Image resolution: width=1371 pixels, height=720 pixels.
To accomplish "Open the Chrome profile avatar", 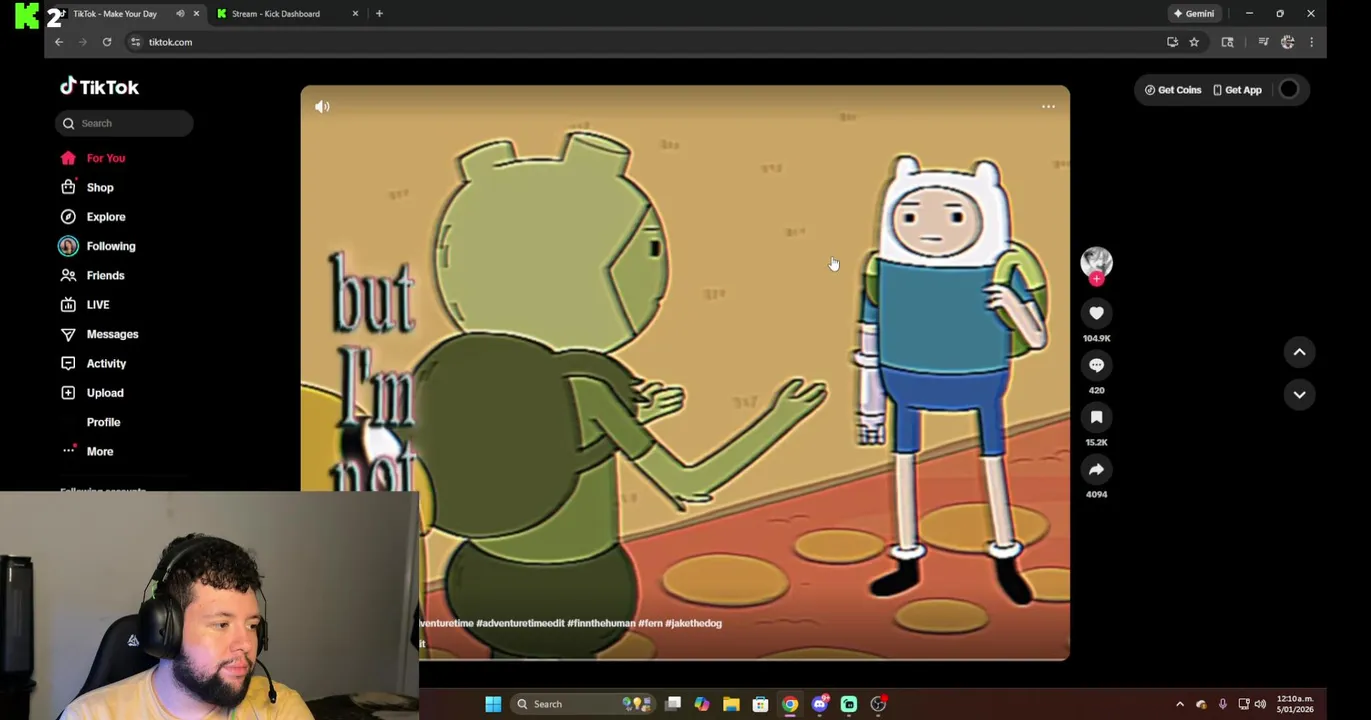I will [x=1287, y=42].
